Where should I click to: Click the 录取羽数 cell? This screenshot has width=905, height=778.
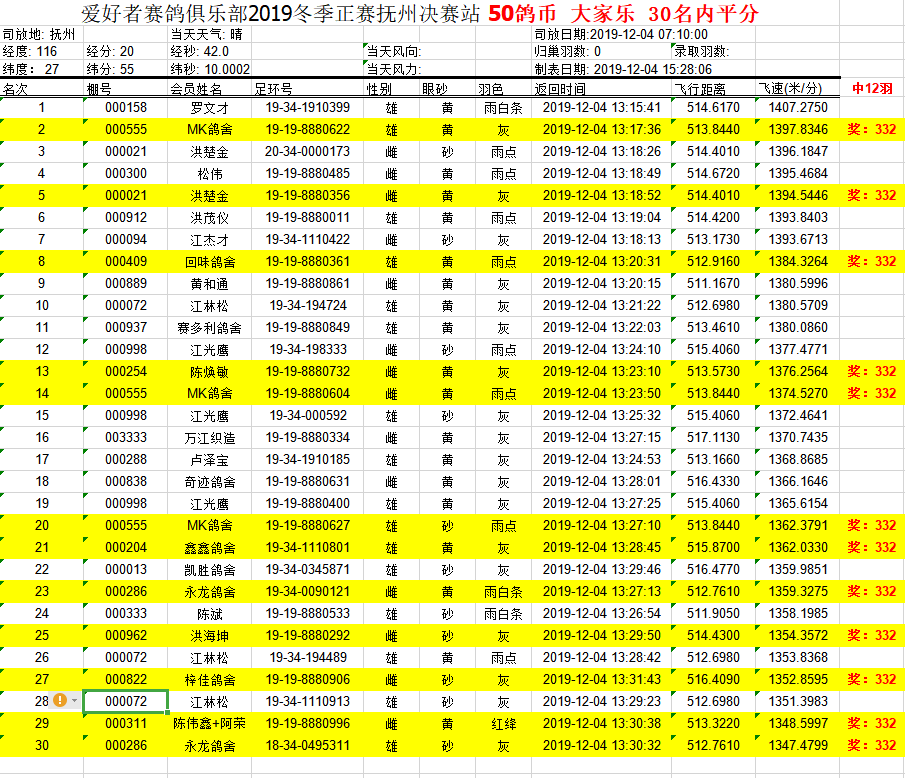[x=702, y=51]
